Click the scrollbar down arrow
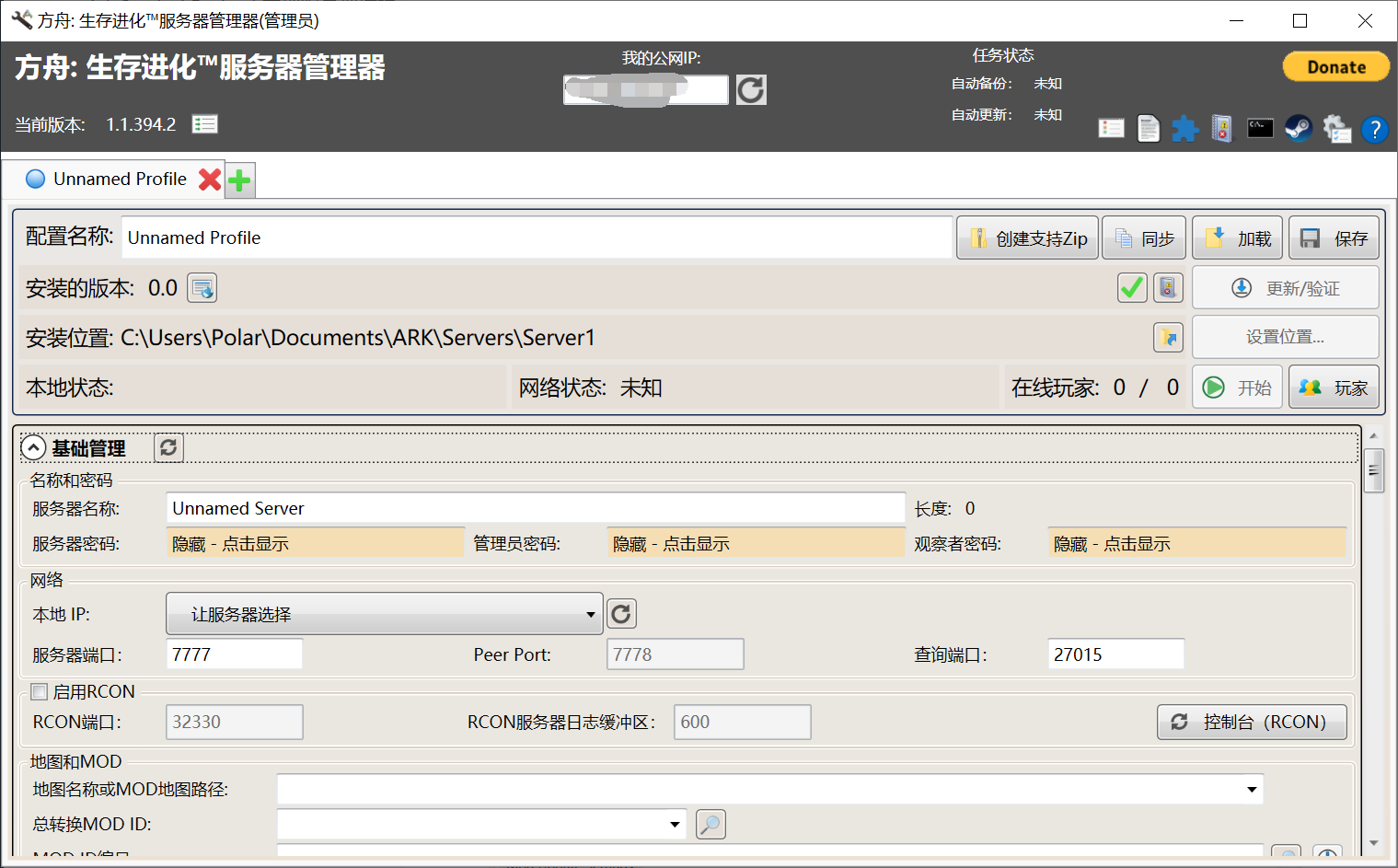Image resolution: width=1398 pixels, height=868 pixels. coord(1373,842)
